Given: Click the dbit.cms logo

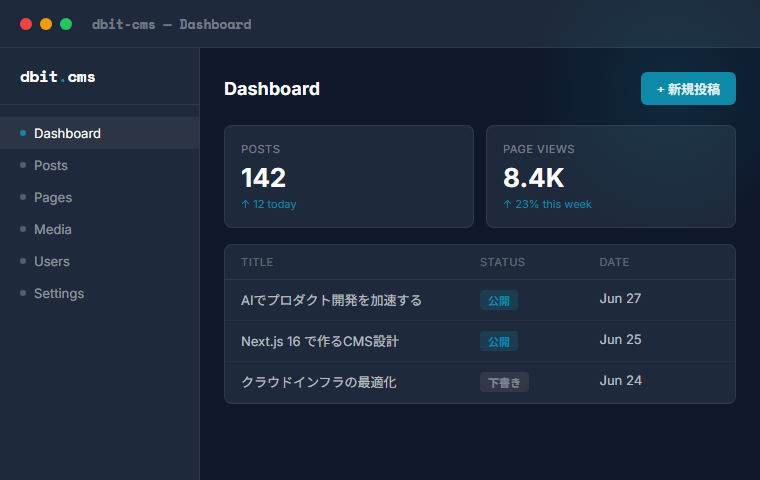Looking at the screenshot, I should tap(58, 77).
